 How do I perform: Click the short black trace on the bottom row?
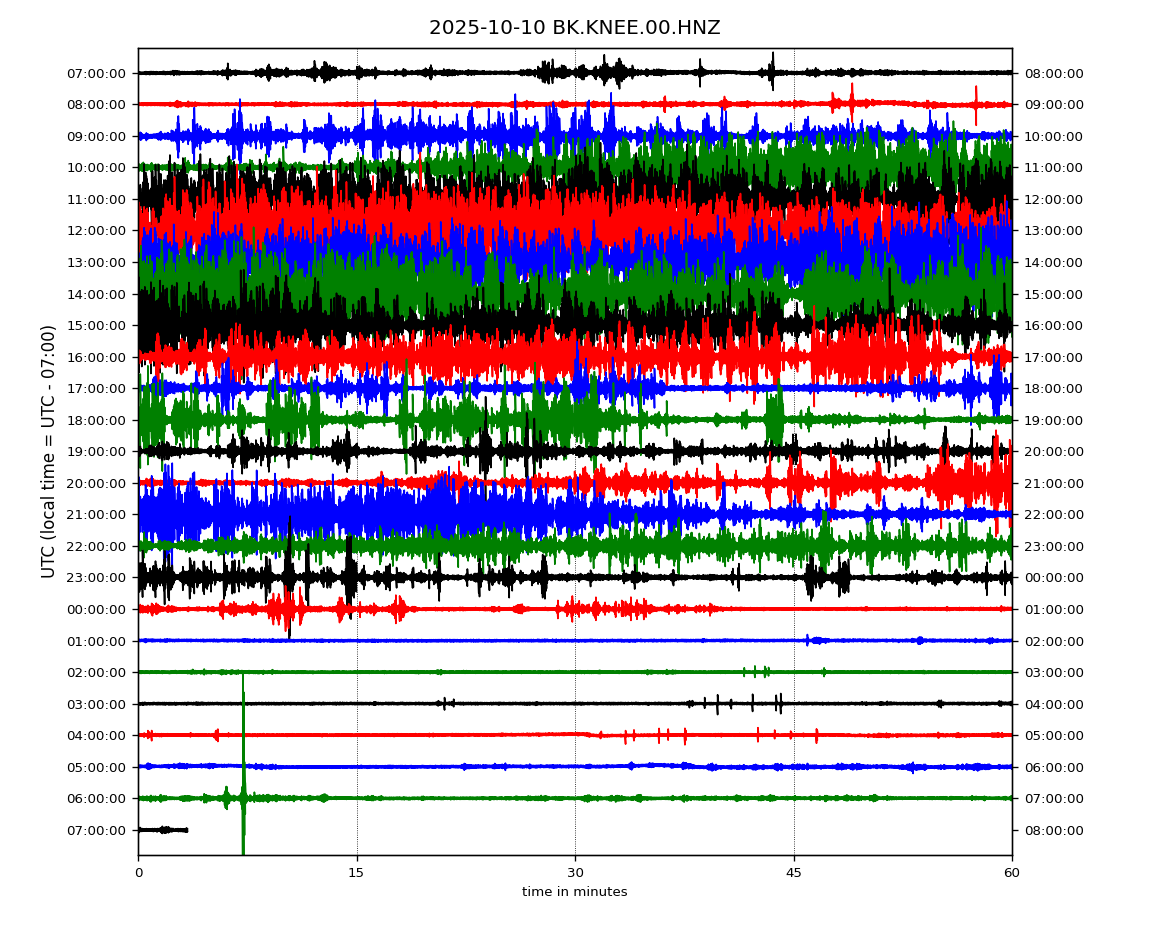pos(162,830)
